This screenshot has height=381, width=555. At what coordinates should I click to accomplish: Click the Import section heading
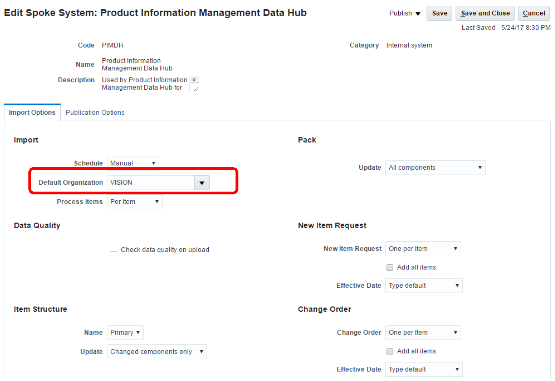coord(26,140)
